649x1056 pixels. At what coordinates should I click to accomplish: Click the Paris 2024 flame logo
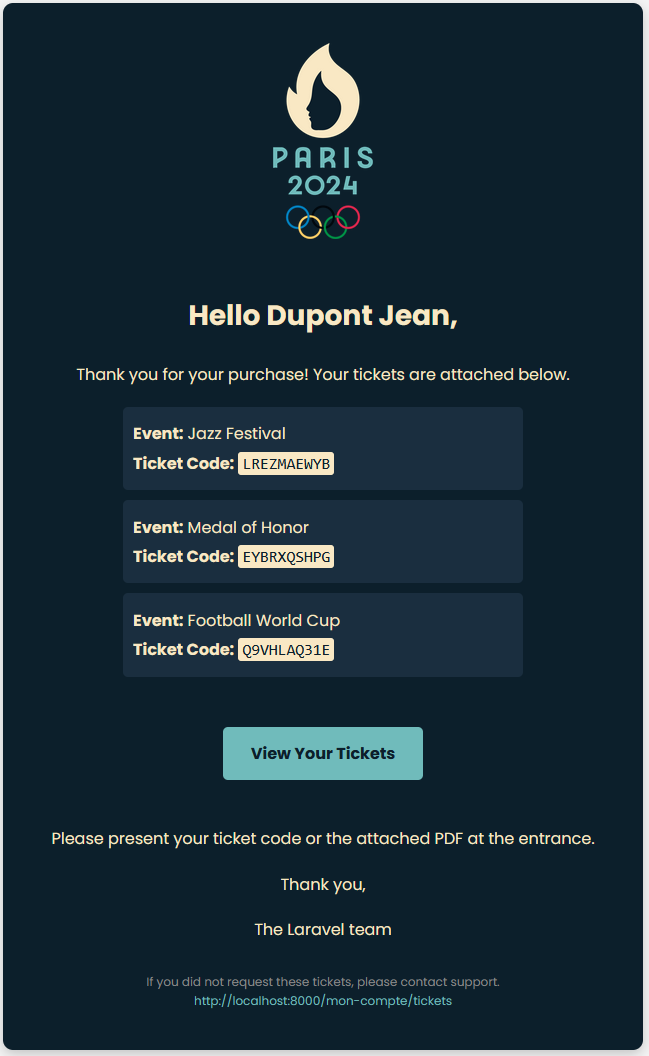323,89
